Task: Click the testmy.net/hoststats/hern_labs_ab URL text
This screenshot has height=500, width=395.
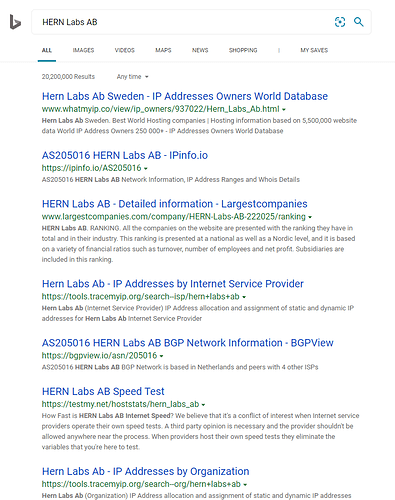Action: pos(120,404)
